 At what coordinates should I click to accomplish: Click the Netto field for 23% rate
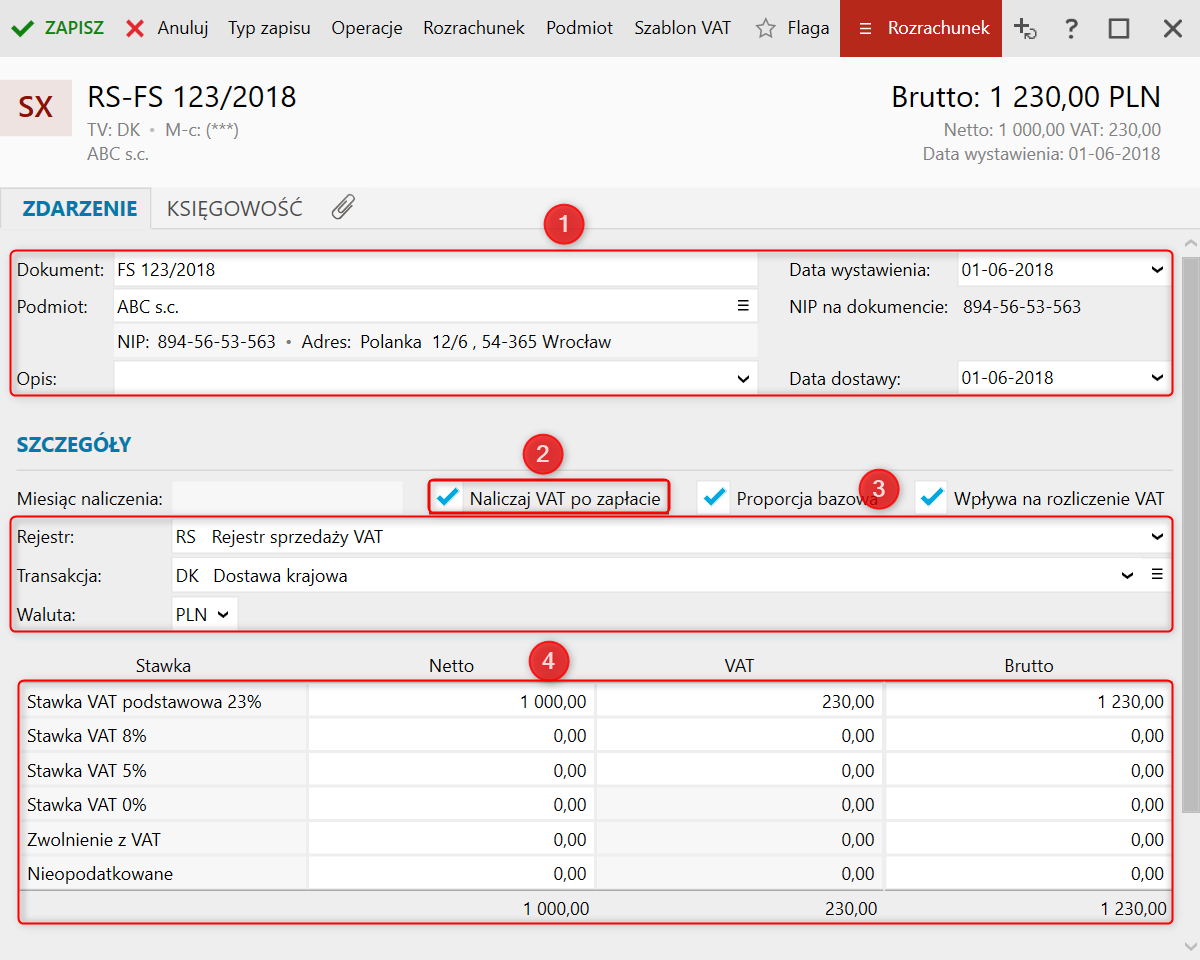[452, 702]
